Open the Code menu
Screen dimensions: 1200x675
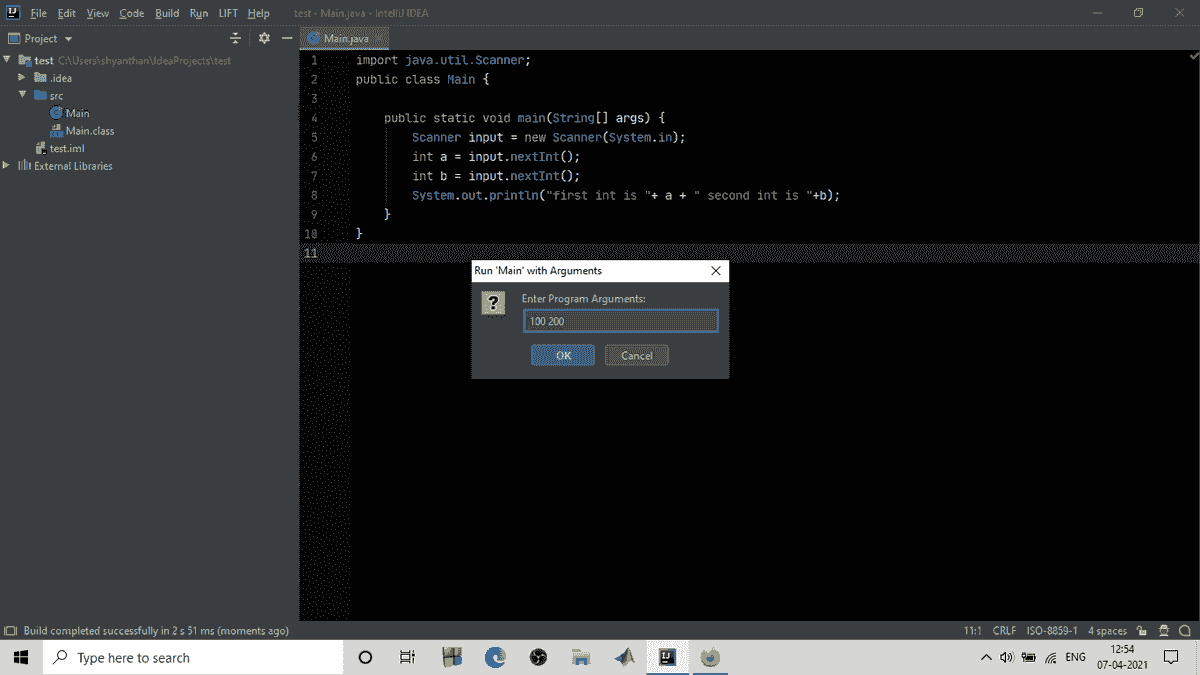tap(131, 13)
